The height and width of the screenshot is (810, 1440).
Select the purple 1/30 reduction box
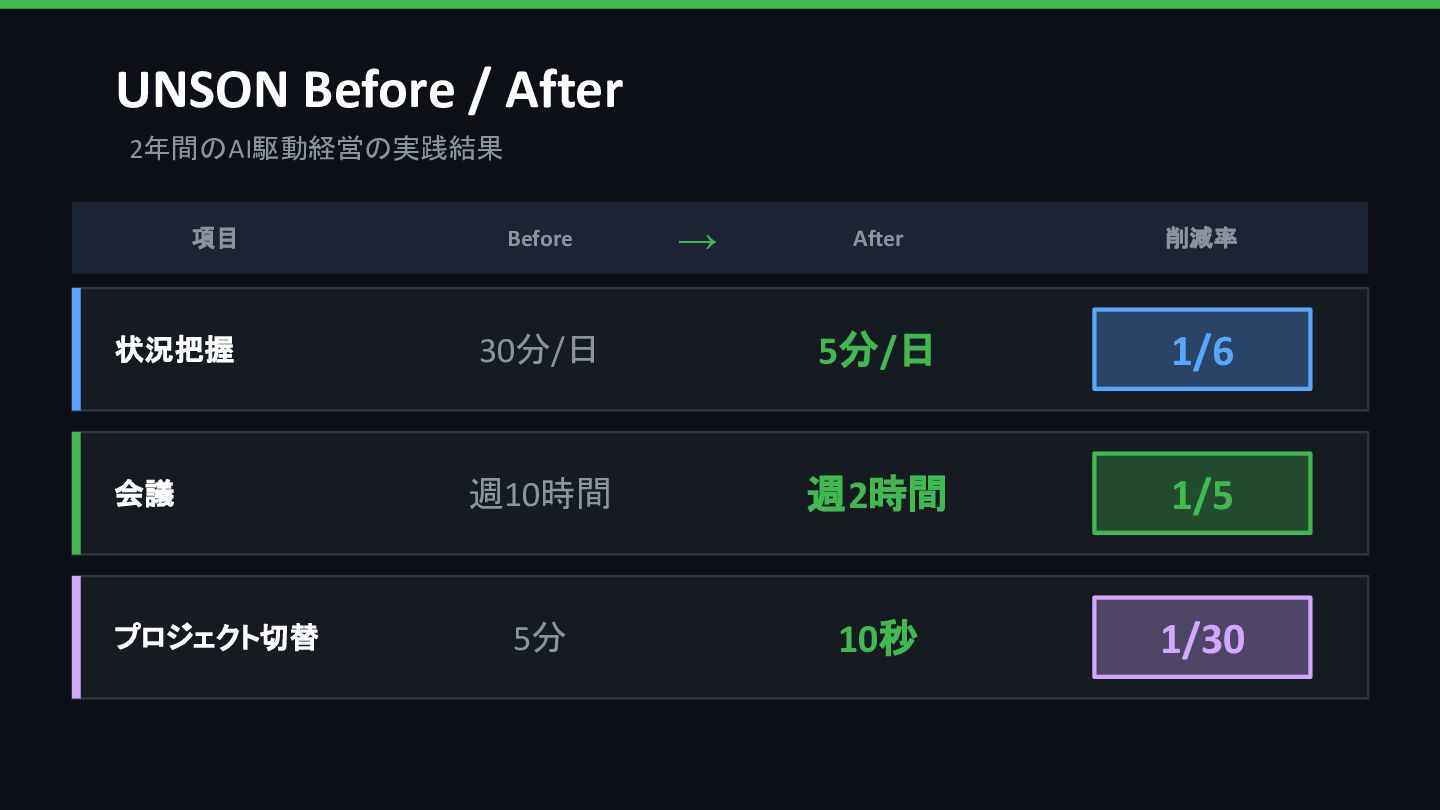(1202, 637)
